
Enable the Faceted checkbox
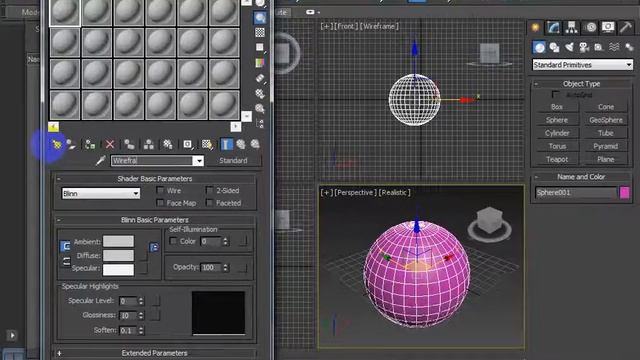click(x=210, y=202)
